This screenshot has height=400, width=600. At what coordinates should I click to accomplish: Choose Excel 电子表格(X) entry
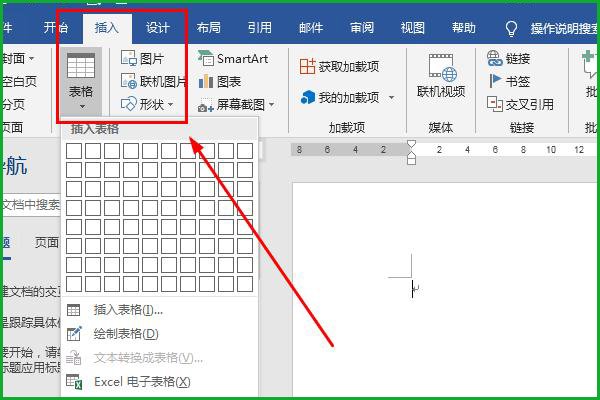pos(160,382)
